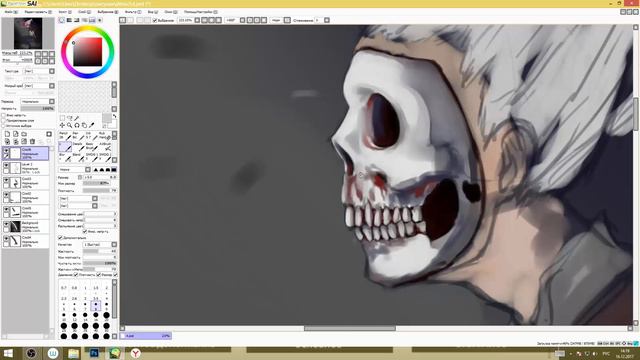Select the zoom magnifier tool

(x=70, y=125)
